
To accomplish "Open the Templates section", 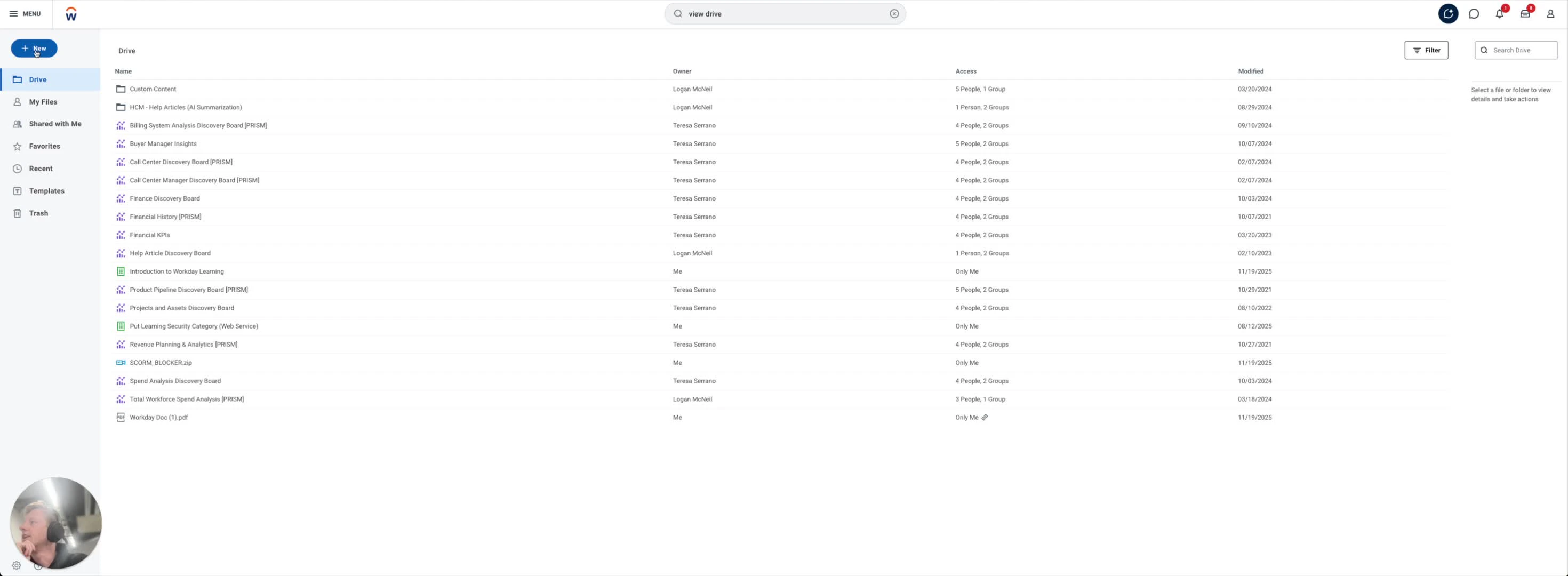I will (47, 190).
